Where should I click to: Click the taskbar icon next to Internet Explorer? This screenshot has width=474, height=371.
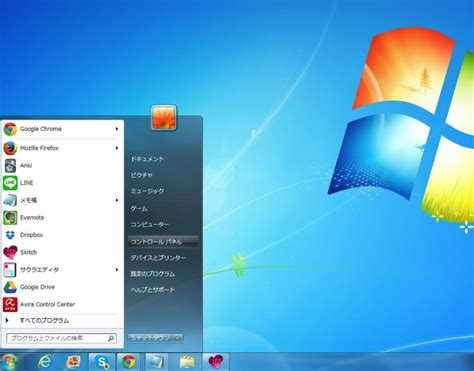73,362
